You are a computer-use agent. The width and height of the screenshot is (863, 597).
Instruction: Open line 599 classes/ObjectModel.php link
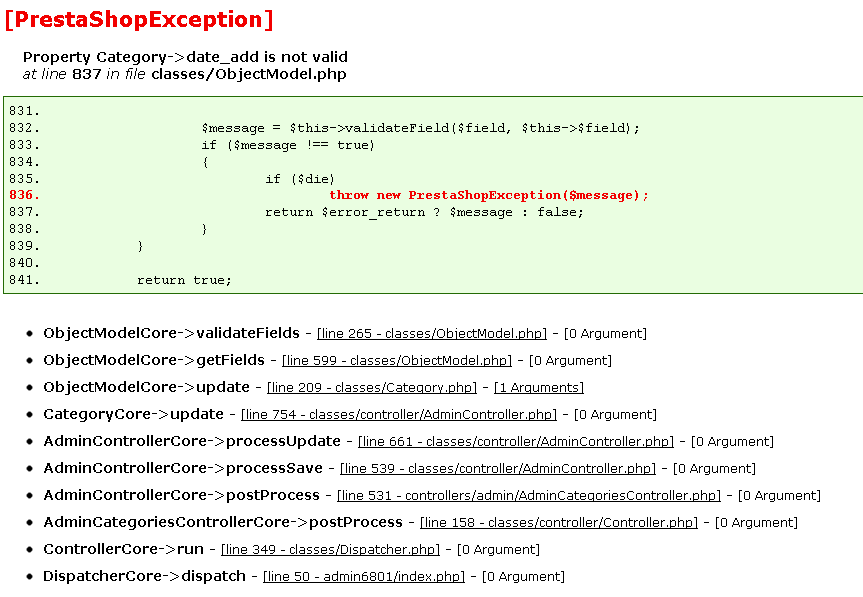[396, 360]
